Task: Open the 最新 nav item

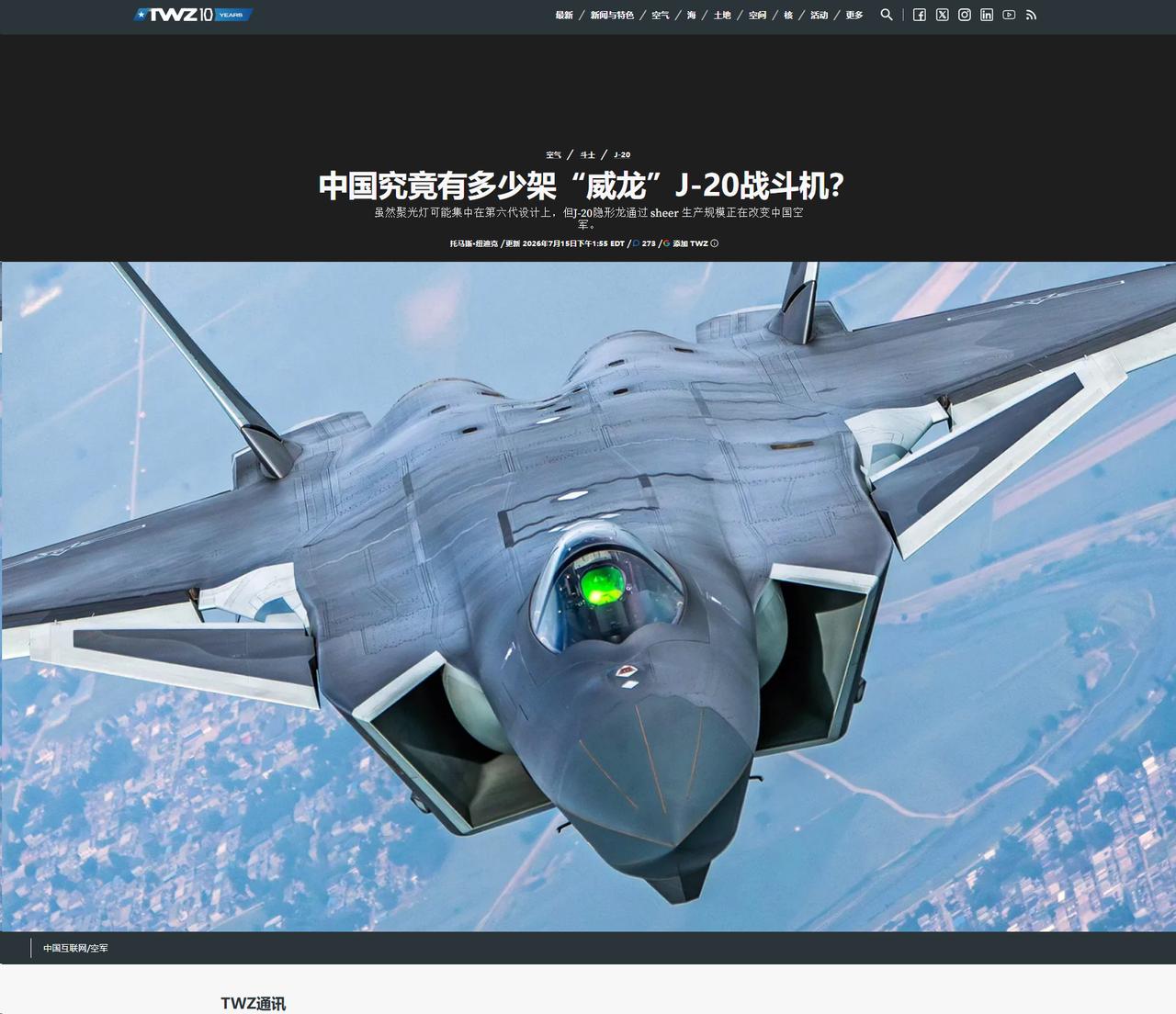Action: pyautogui.click(x=564, y=15)
